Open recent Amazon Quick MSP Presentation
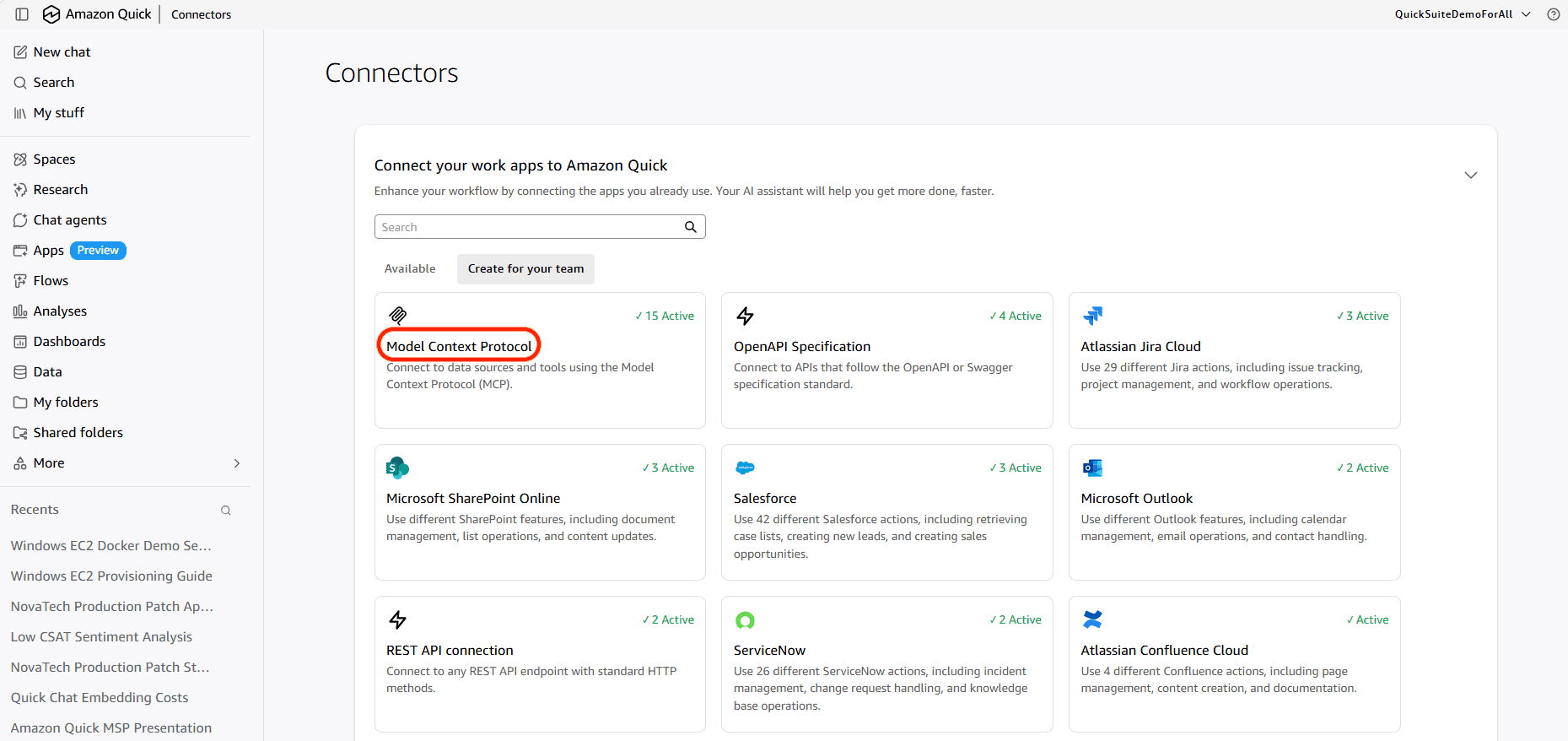The height and width of the screenshot is (741, 1568). click(111, 728)
